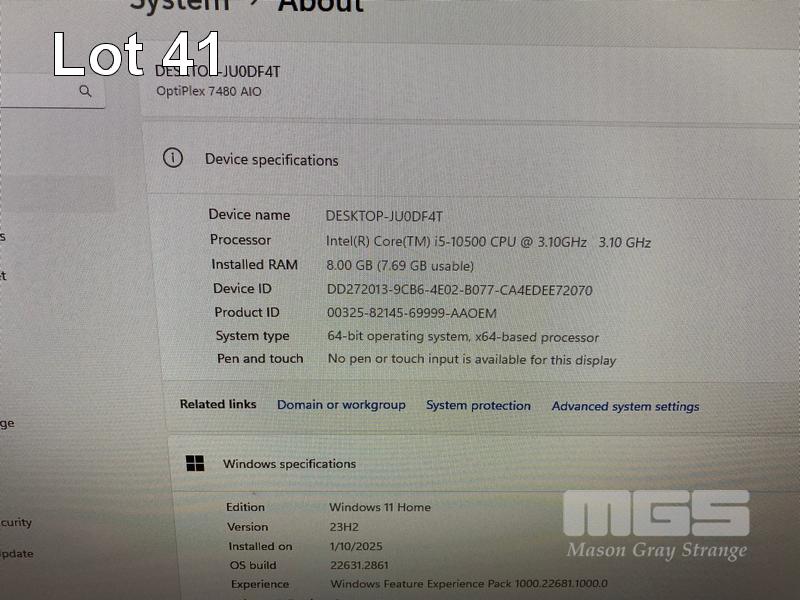Click the Windows logo beside Windows specifications
Viewport: 800px width, 600px height.
(x=195, y=463)
